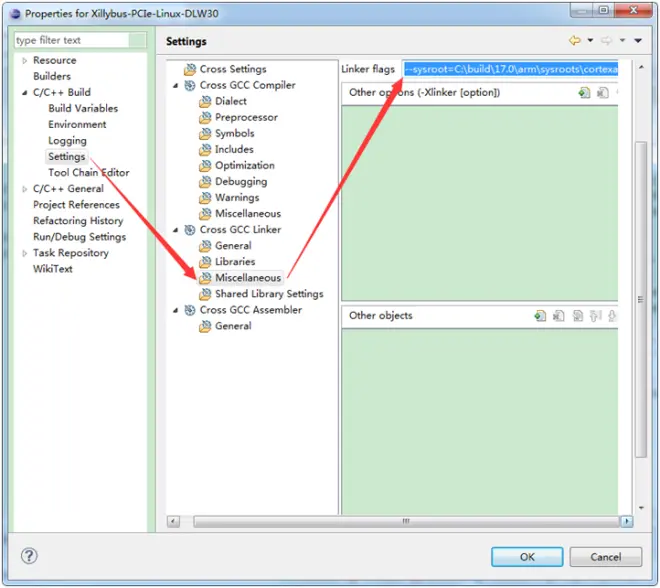Open the help question mark icon
The width and height of the screenshot is (660, 588).
pyautogui.click(x=29, y=556)
